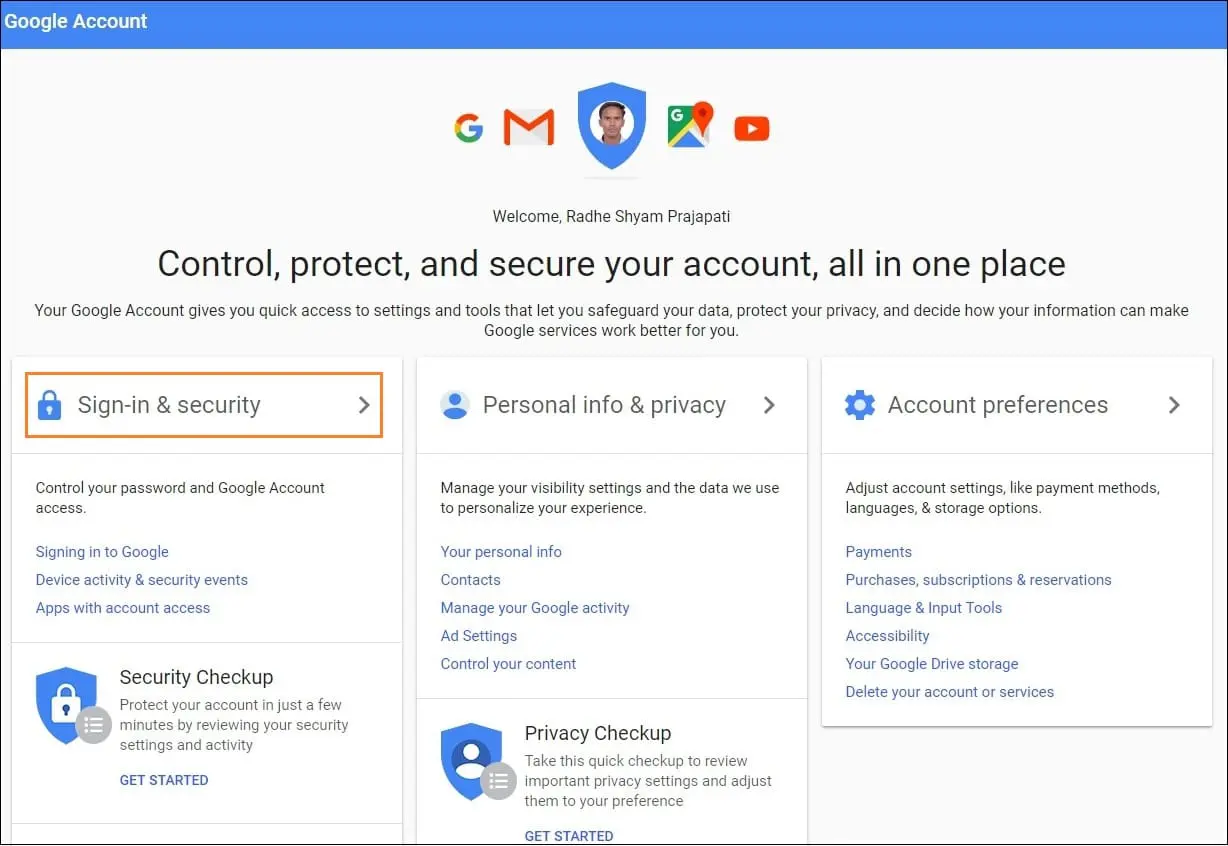Click the profile photo in the shield
The height and width of the screenshot is (846, 1228).
[612, 123]
